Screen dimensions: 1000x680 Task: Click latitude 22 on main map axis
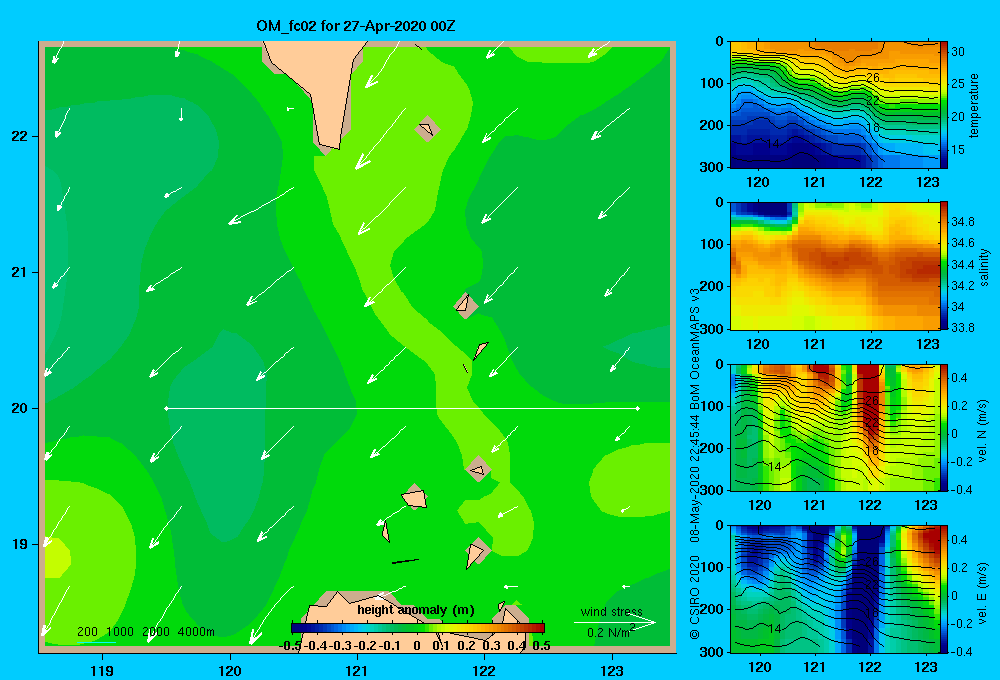18,137
